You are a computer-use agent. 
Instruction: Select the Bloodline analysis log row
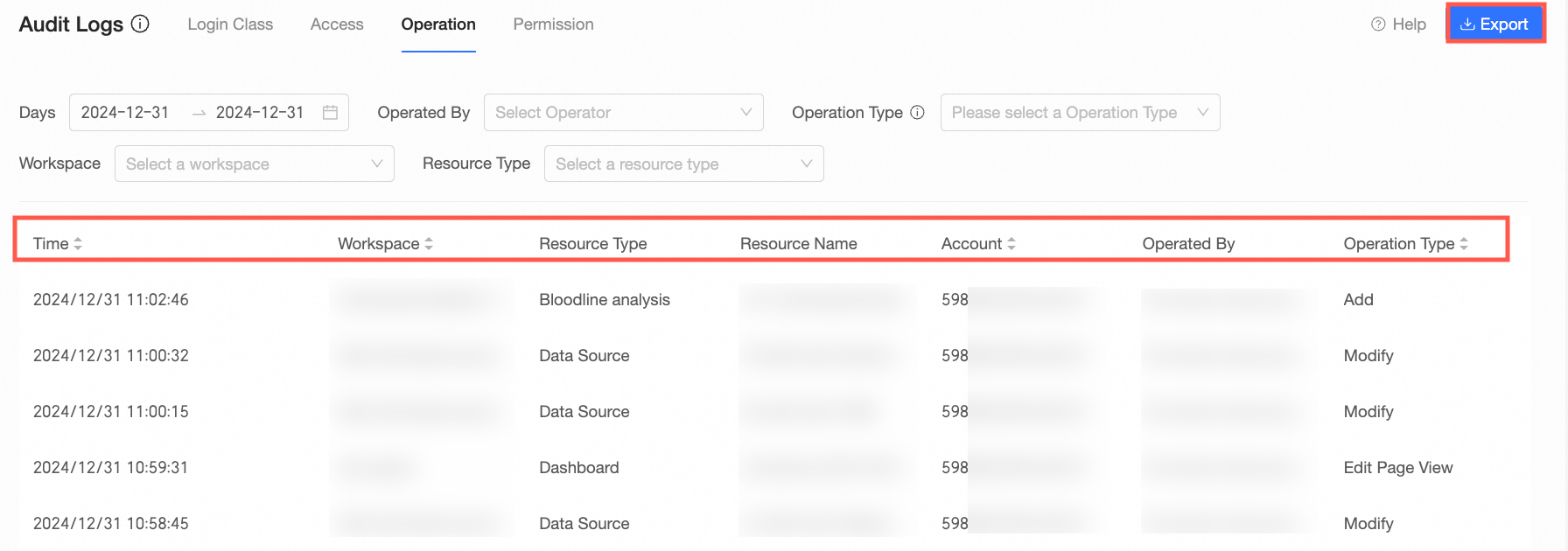tap(604, 300)
